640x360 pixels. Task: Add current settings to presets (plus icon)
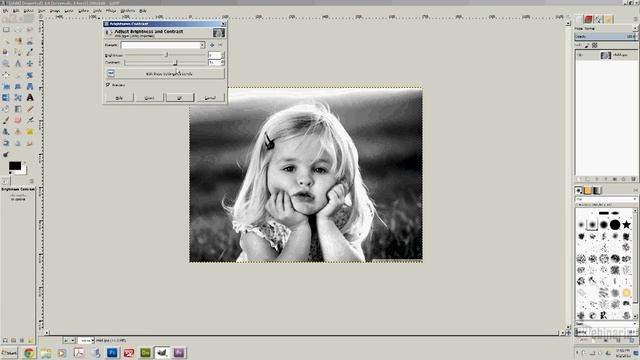click(212, 45)
